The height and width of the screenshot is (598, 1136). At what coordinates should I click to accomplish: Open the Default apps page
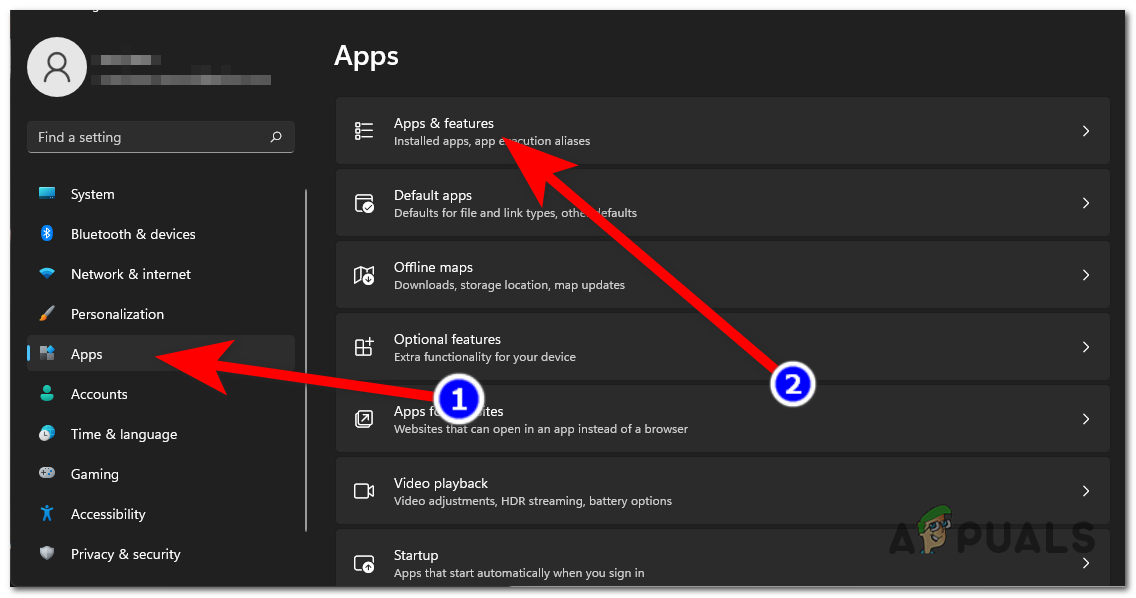click(x=722, y=203)
